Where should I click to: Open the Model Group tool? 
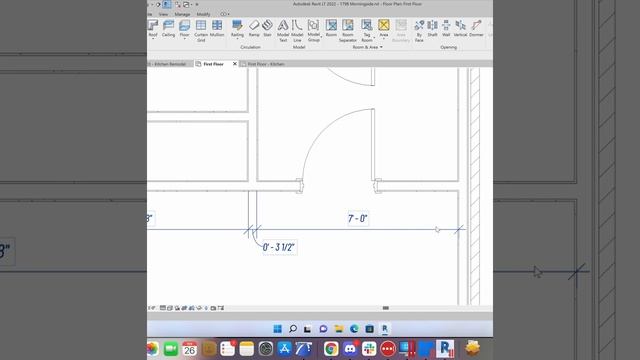[313, 31]
